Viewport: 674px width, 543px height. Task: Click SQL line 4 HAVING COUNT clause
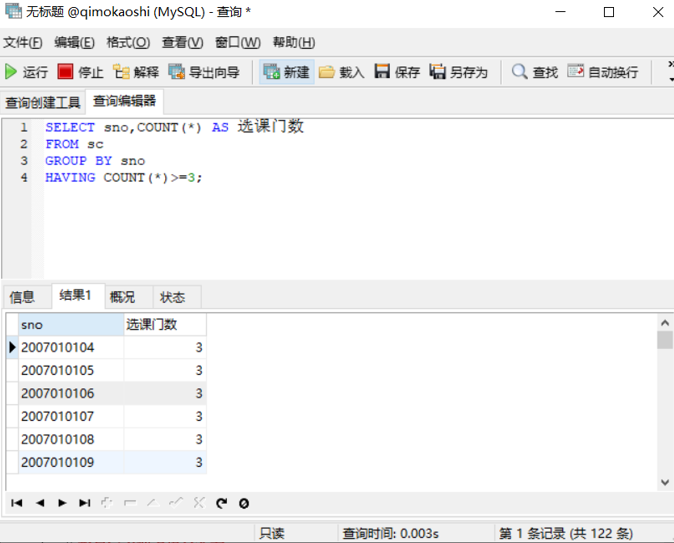coord(123,178)
